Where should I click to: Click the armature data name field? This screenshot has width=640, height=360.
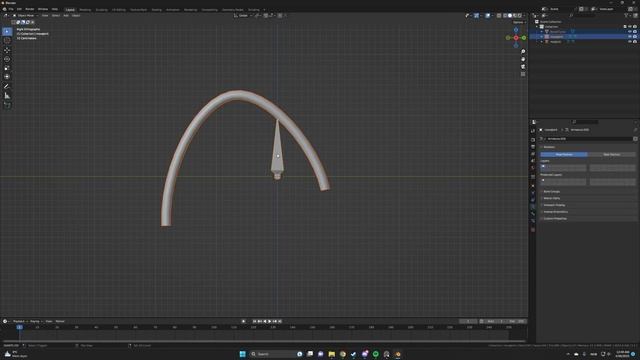(x=587, y=139)
